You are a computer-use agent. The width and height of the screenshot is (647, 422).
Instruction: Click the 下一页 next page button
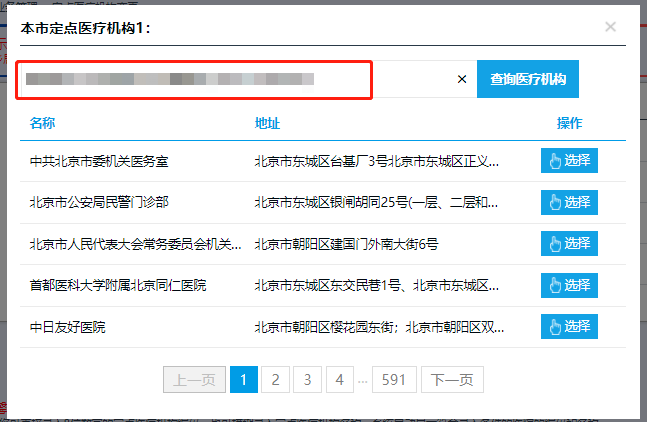452,380
